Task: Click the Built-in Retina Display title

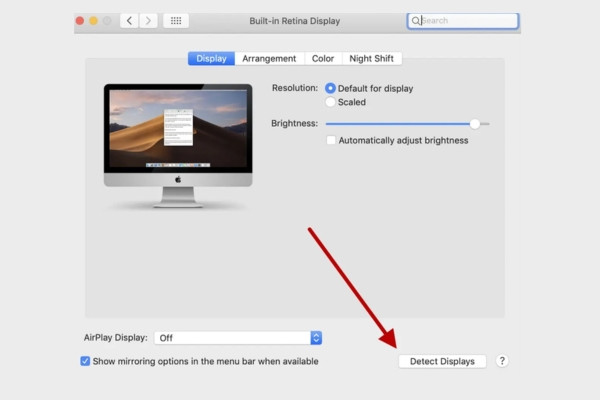Action: pyautogui.click(x=295, y=21)
